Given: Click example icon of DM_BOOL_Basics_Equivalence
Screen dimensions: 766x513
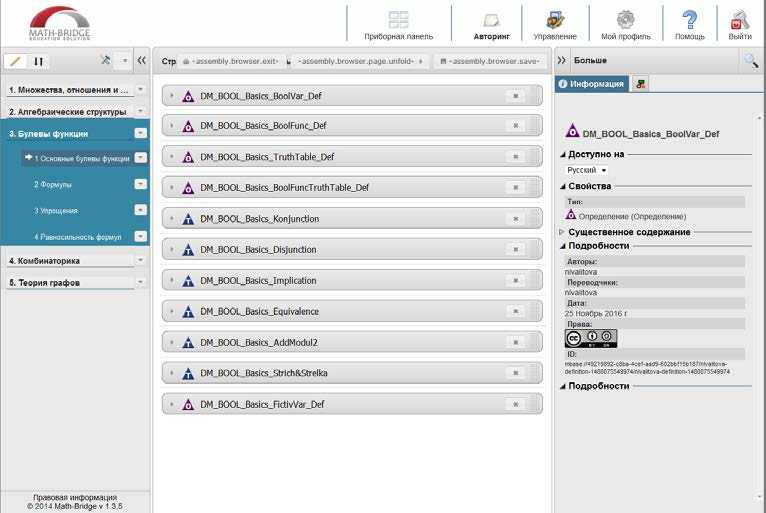Looking at the screenshot, I should click(x=188, y=312).
